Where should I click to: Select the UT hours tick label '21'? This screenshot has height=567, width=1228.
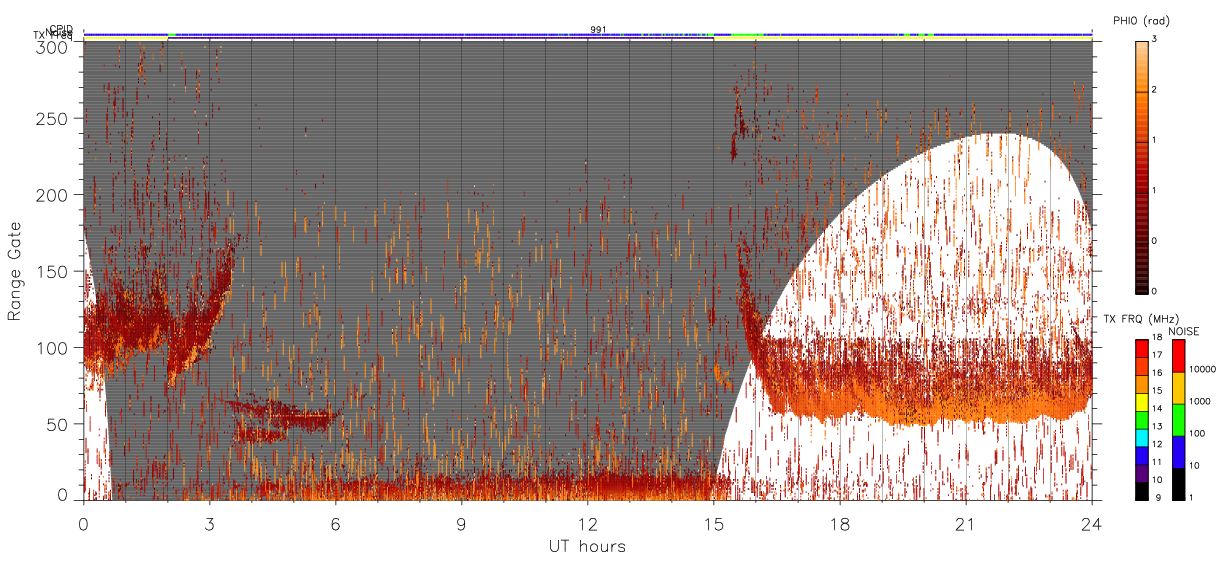[965, 523]
